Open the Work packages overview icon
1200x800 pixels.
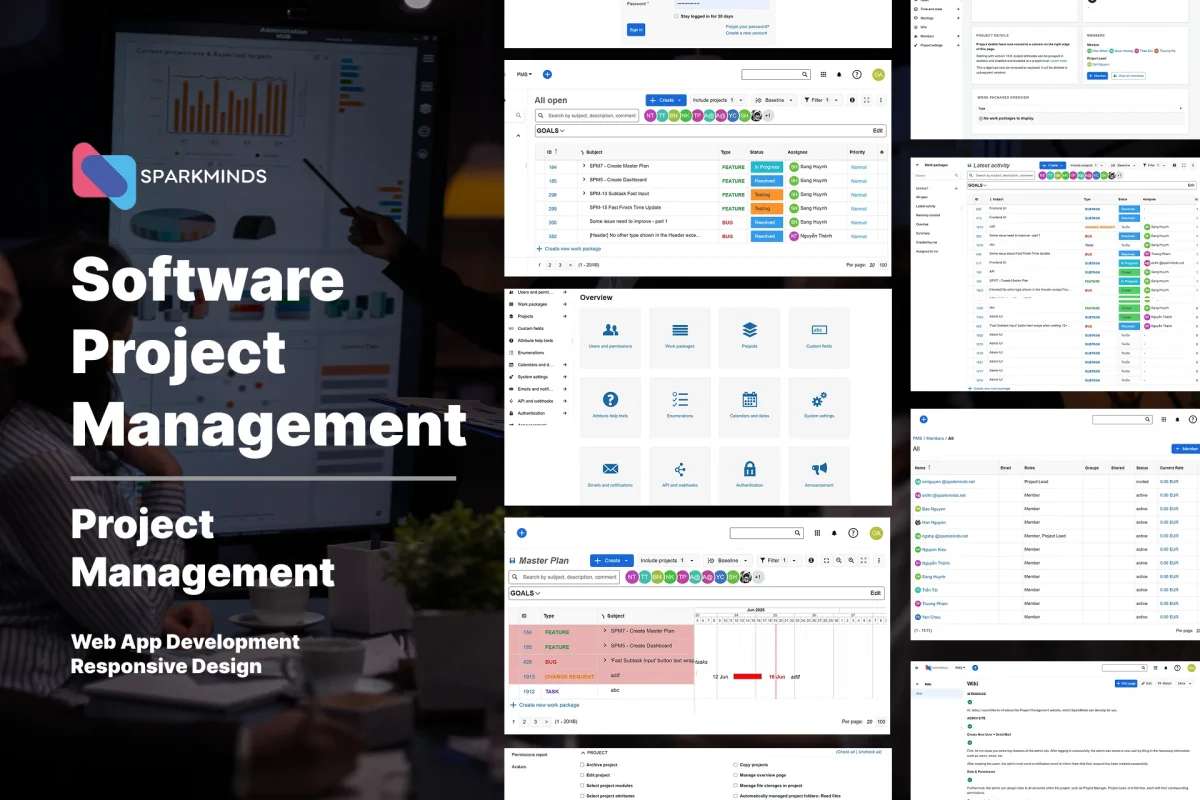[x=680, y=330]
